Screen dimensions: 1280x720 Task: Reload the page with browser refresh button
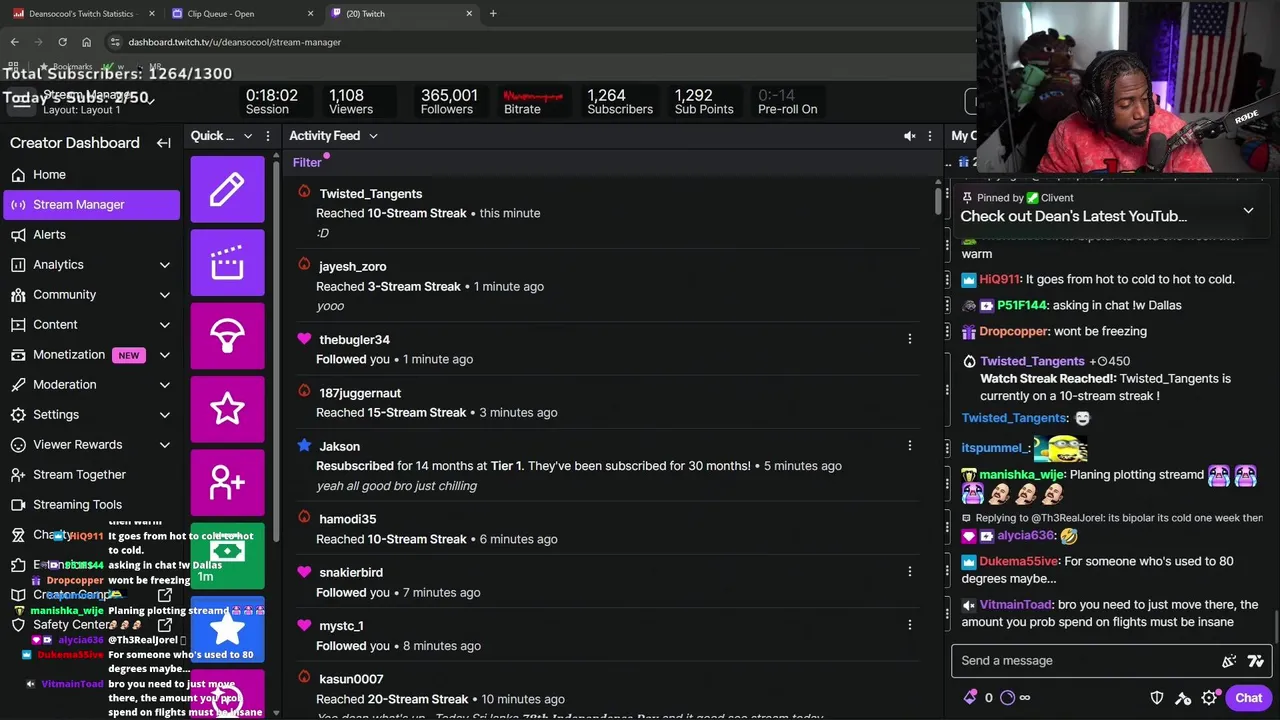point(62,42)
